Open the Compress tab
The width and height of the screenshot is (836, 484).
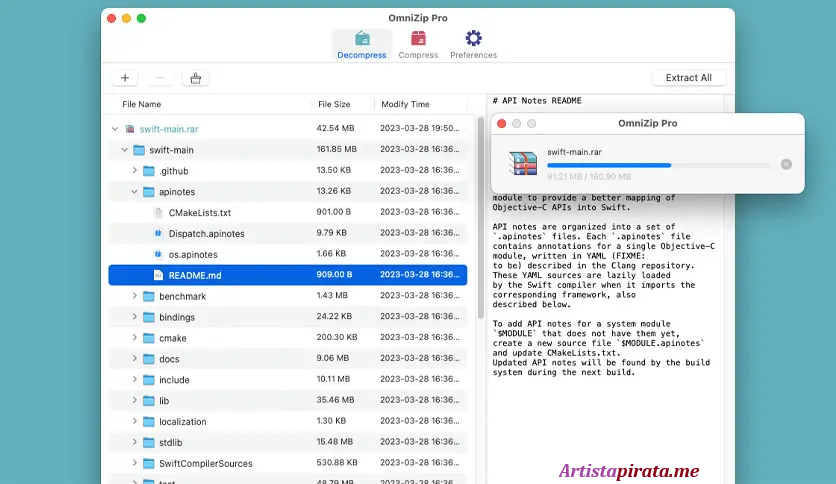coord(418,44)
